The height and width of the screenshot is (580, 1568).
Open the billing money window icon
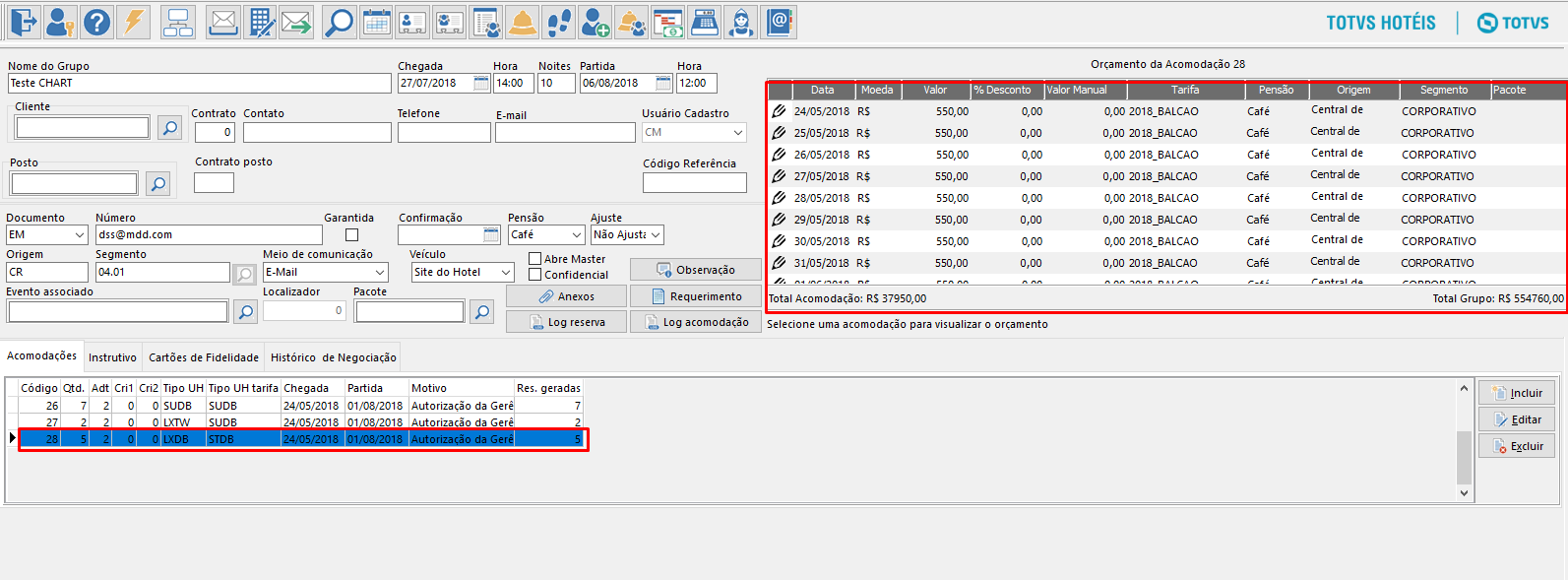[x=667, y=22]
